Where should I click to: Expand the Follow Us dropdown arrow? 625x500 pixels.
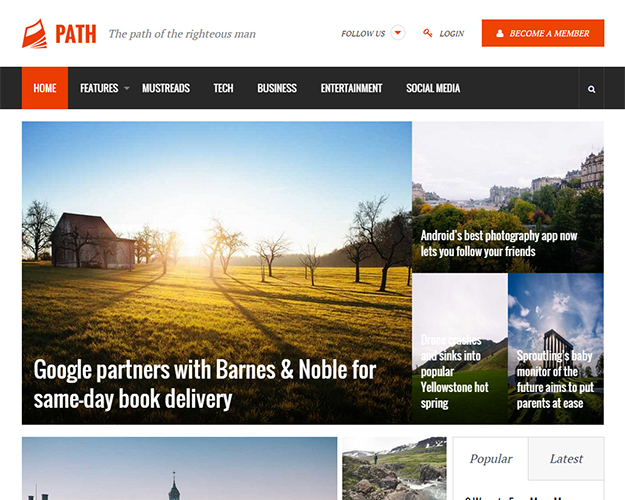pyautogui.click(x=398, y=33)
